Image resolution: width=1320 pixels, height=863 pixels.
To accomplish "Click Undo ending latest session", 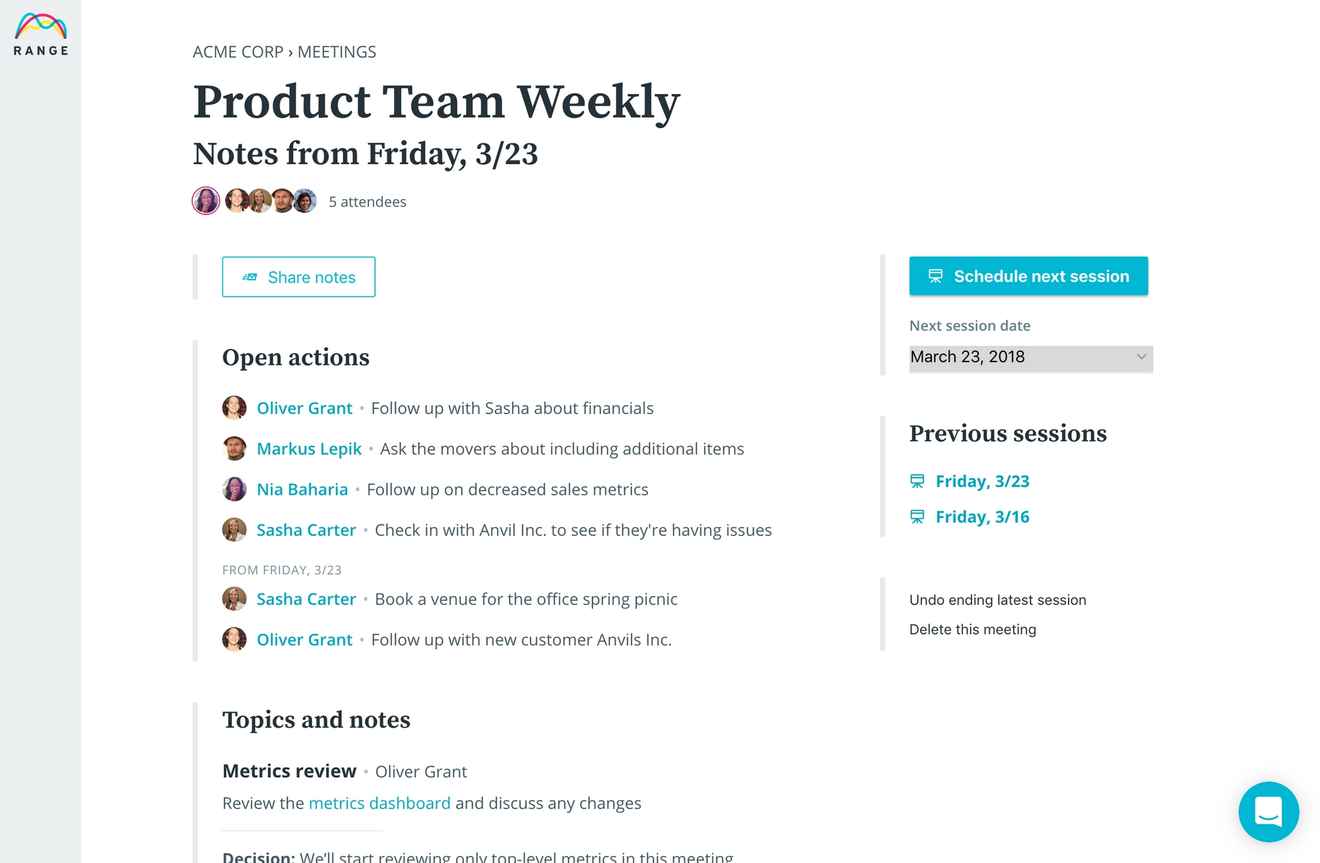I will 997,600.
